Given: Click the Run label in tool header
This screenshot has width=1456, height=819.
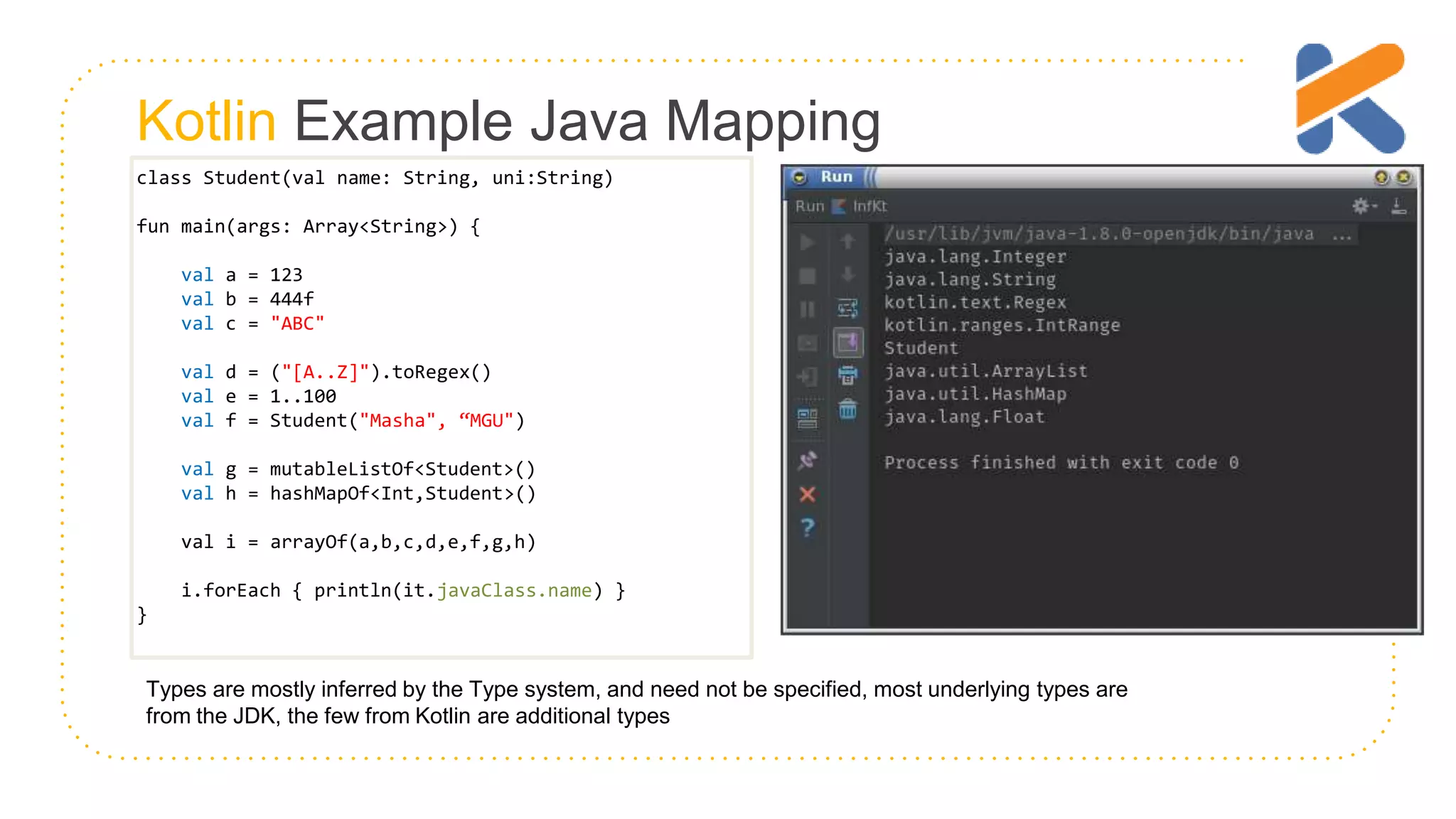Looking at the screenshot, I should click(x=809, y=206).
